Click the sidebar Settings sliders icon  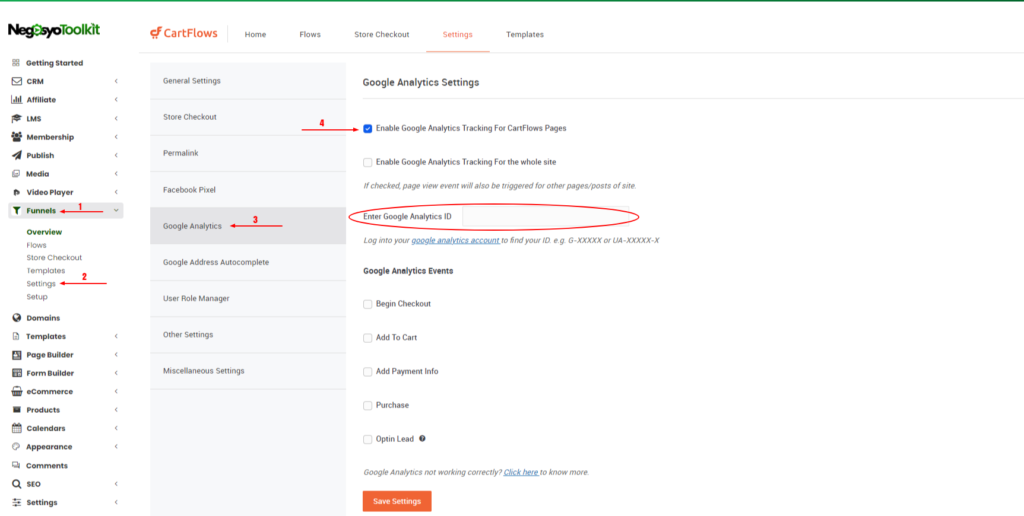(x=17, y=502)
